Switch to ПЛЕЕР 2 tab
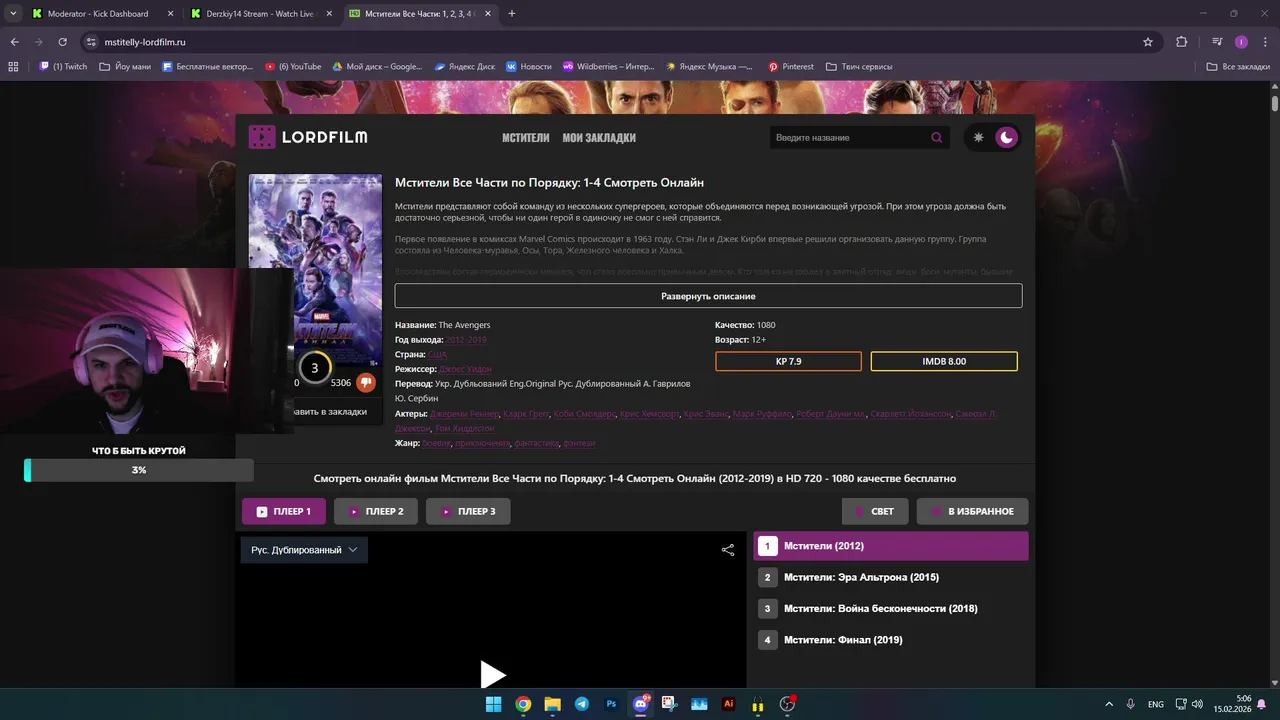The height and width of the screenshot is (720, 1280). 376,512
